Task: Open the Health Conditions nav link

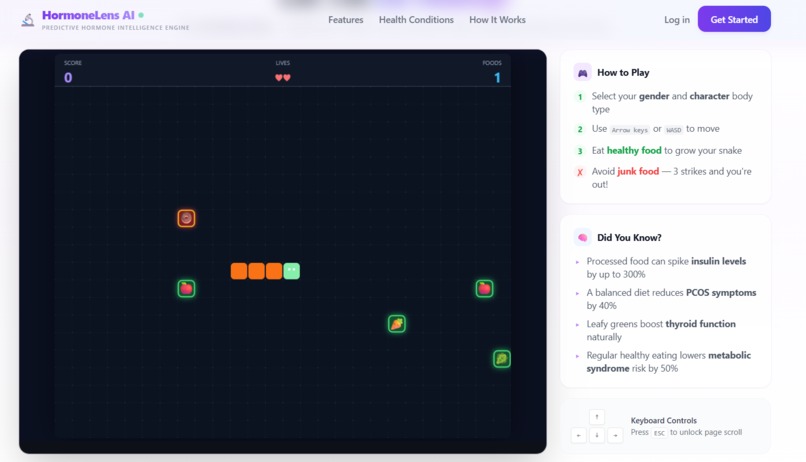Action: coord(416,20)
